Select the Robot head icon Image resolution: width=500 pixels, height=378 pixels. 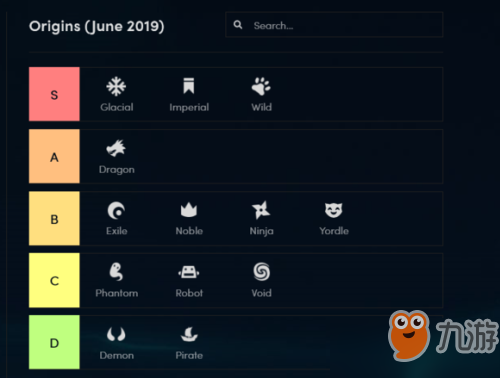(x=189, y=272)
